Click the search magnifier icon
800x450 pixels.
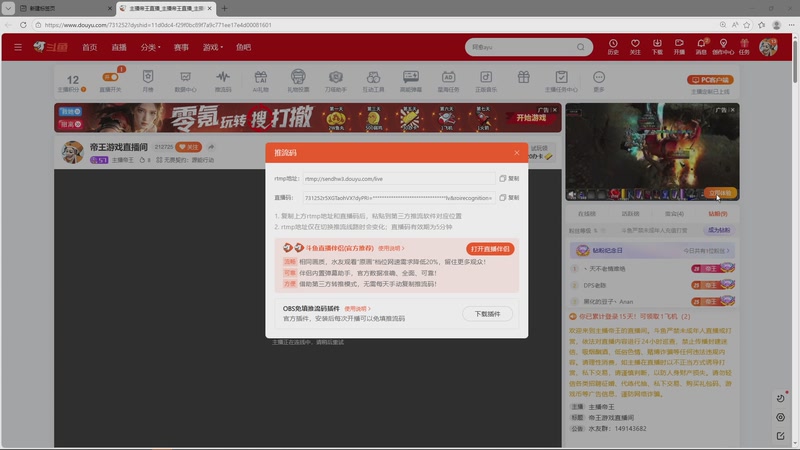[581, 47]
